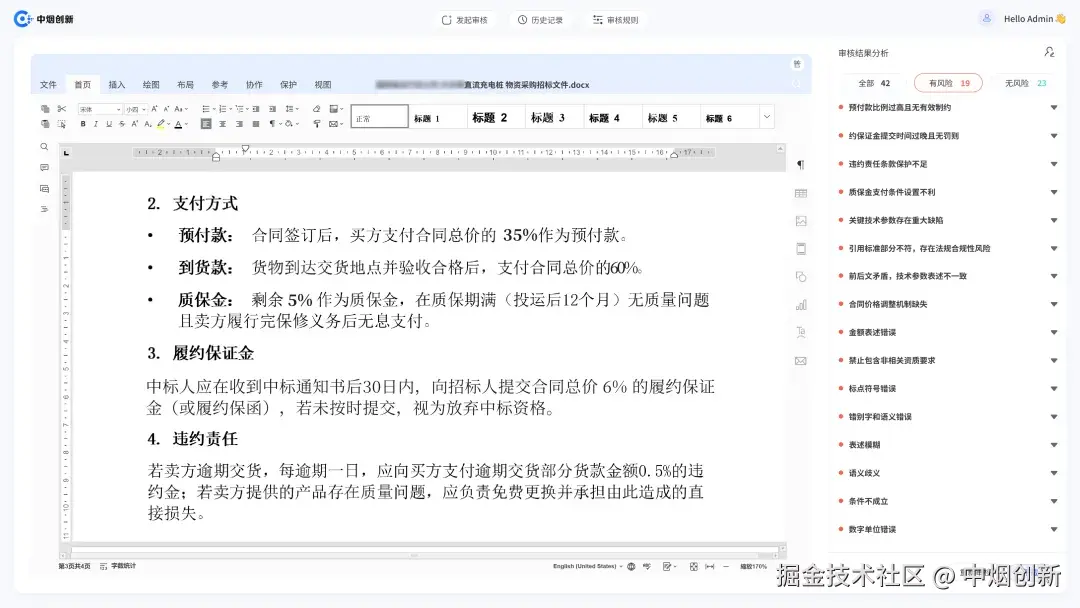1080x608 pixels.
Task: Toggle strikethrough formatting
Action: (122, 124)
